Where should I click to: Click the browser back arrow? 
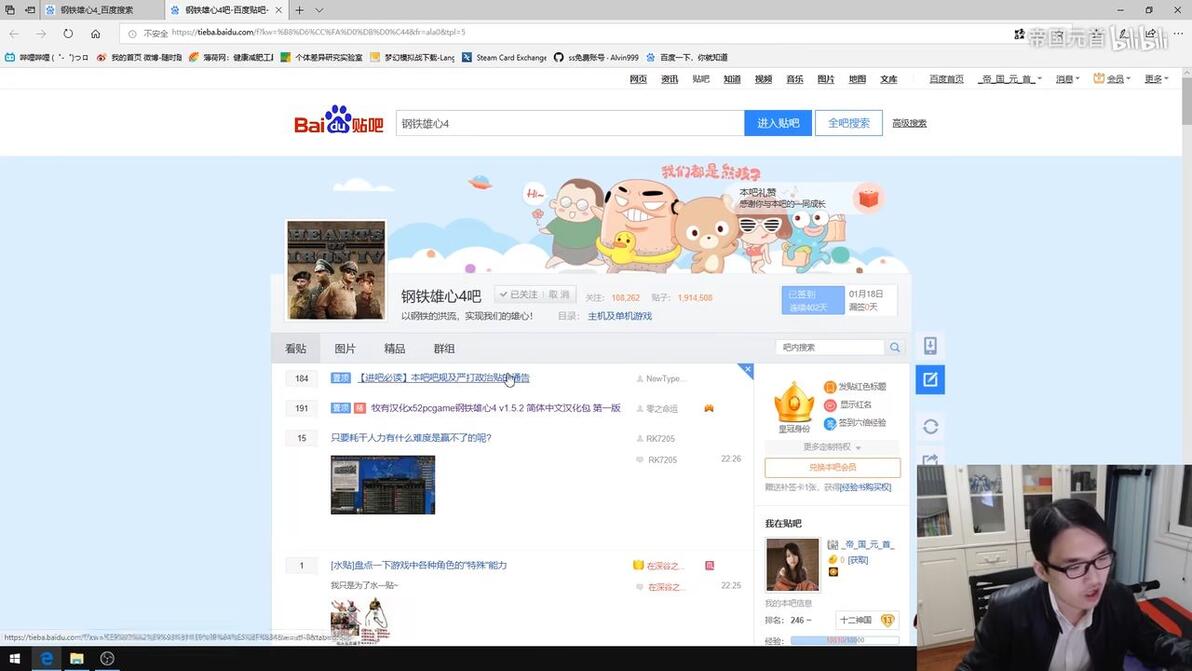[14, 33]
